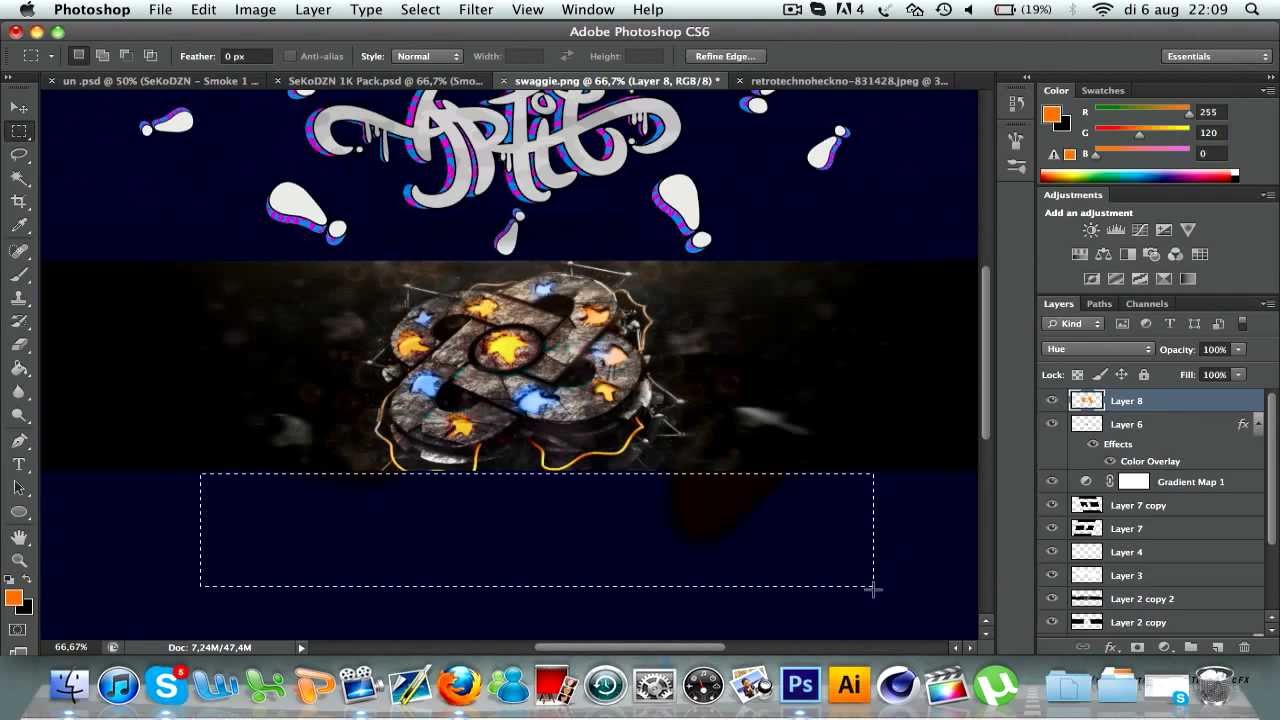Select the Clone Stamp tool
Image resolution: width=1280 pixels, height=720 pixels.
tap(19, 298)
